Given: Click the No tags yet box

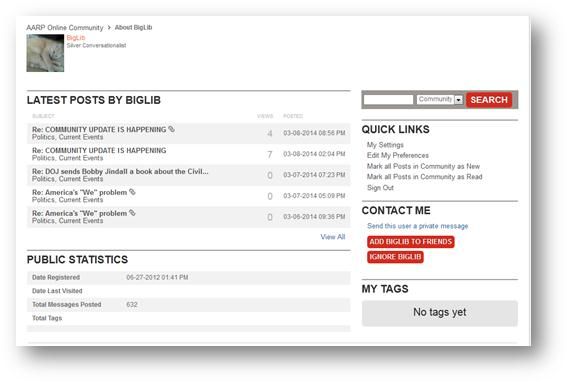Looking at the screenshot, I should point(440,313).
